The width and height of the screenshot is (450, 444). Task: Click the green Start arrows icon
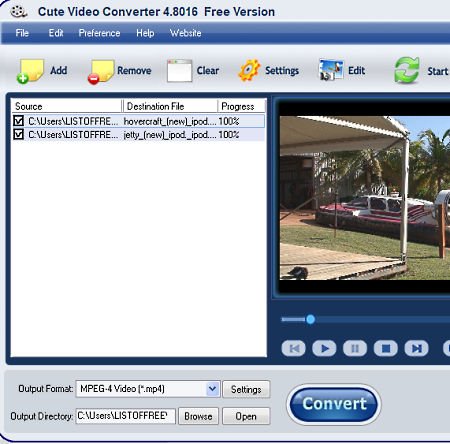(407, 70)
